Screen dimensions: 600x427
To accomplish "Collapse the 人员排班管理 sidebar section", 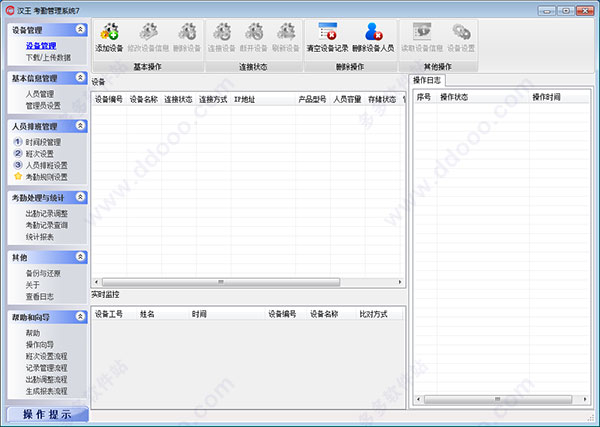I will pos(80,125).
